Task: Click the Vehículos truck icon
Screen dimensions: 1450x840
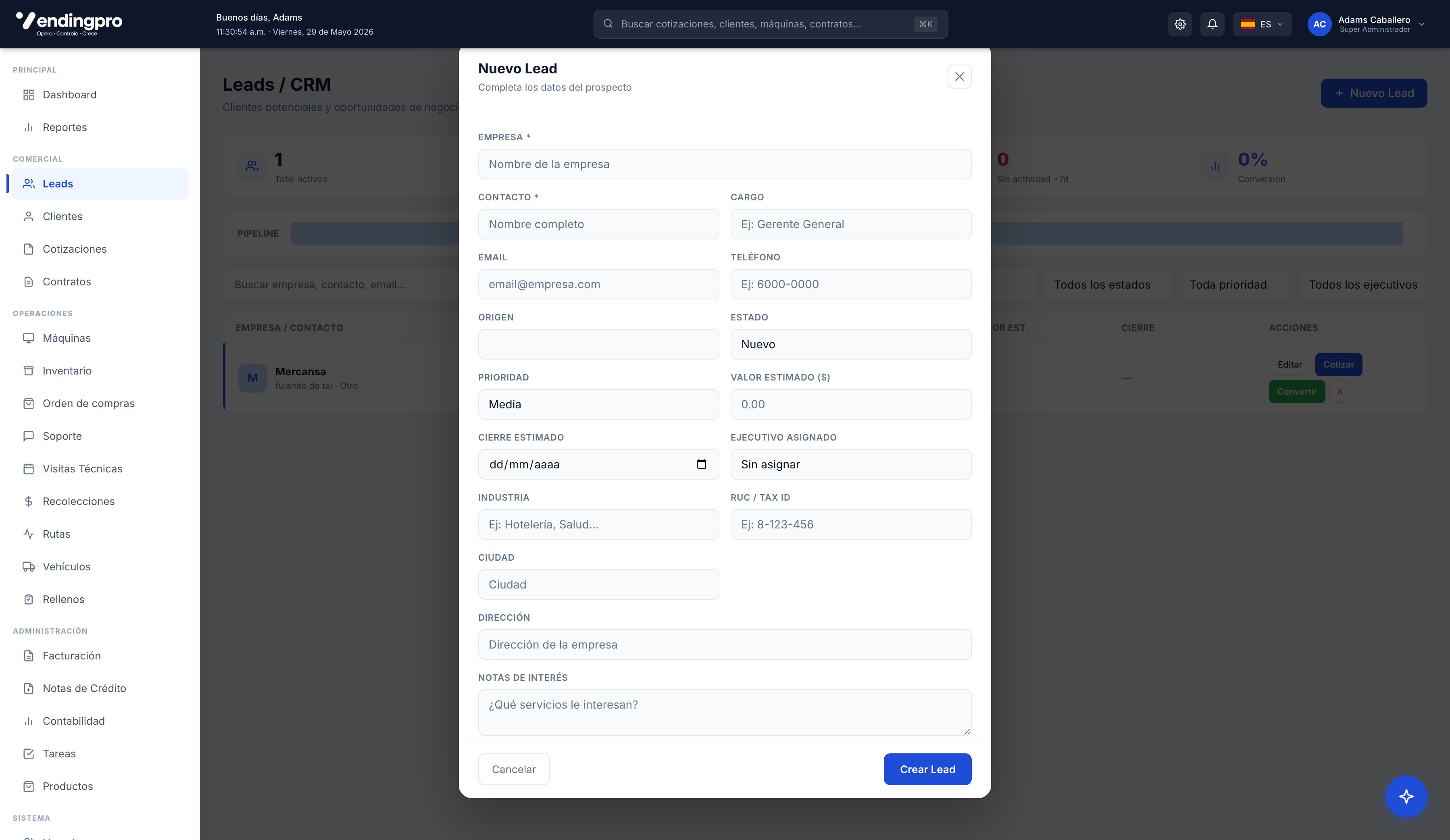Action: click(x=28, y=567)
